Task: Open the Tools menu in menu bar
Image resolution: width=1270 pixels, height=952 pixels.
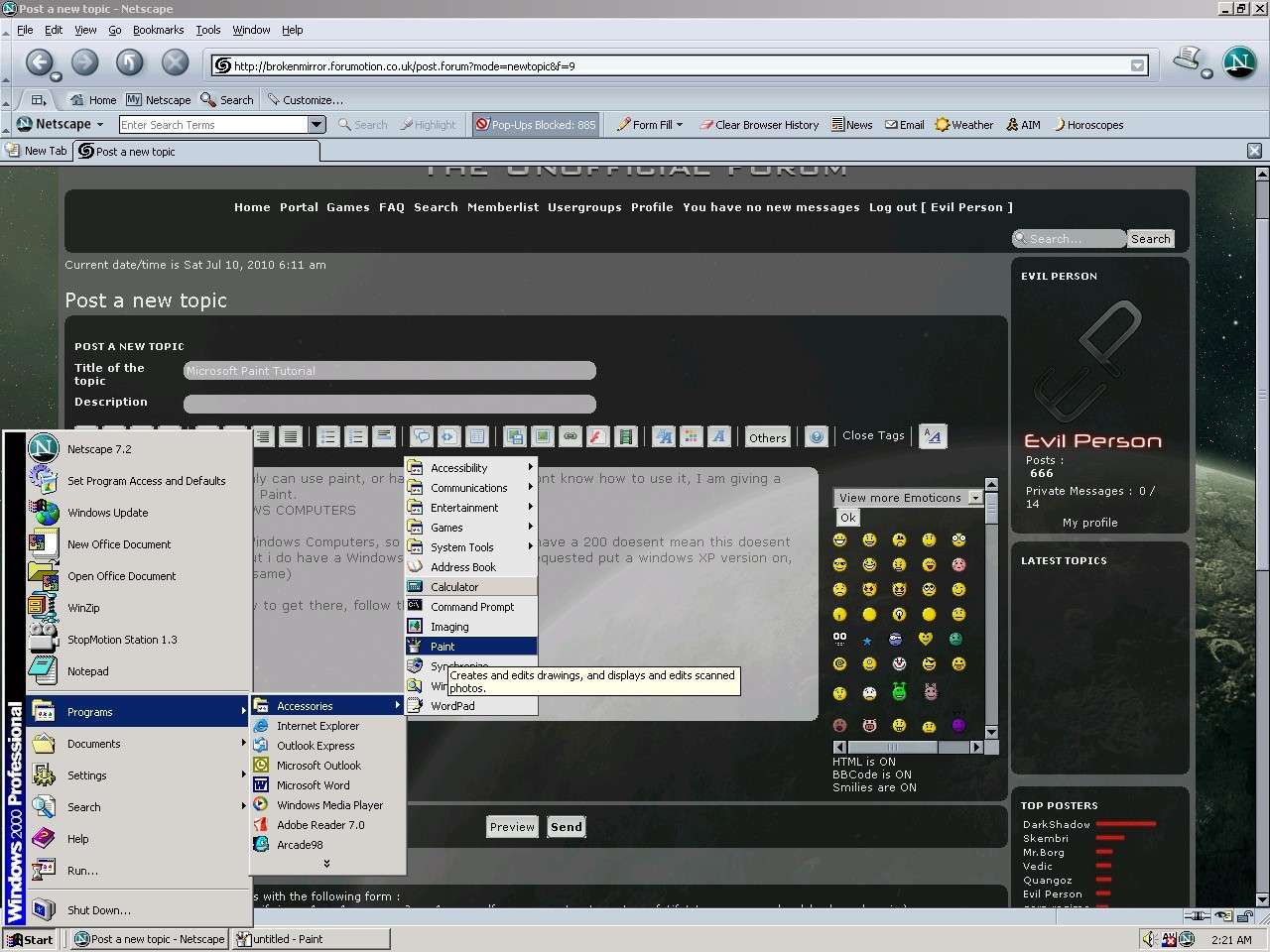Action: click(x=208, y=30)
